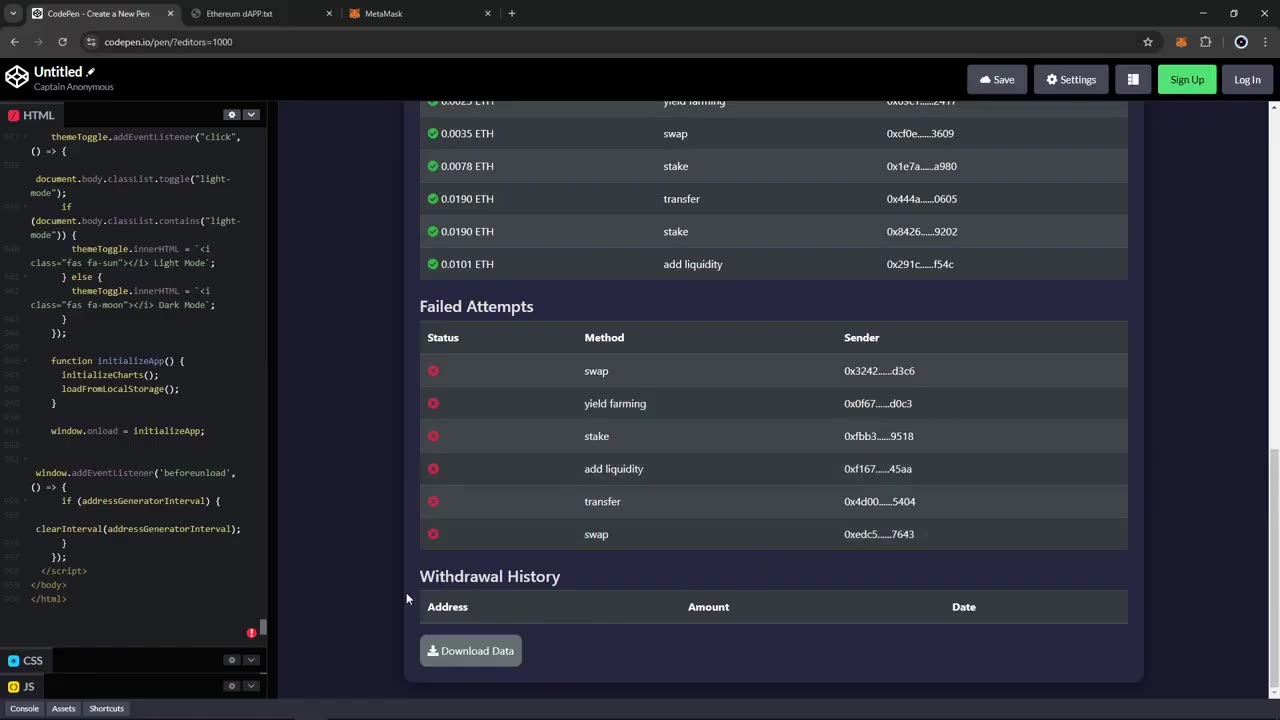Image resolution: width=1280 pixels, height=720 pixels.
Task: Click the red error indicator icon
Action: (x=251, y=633)
